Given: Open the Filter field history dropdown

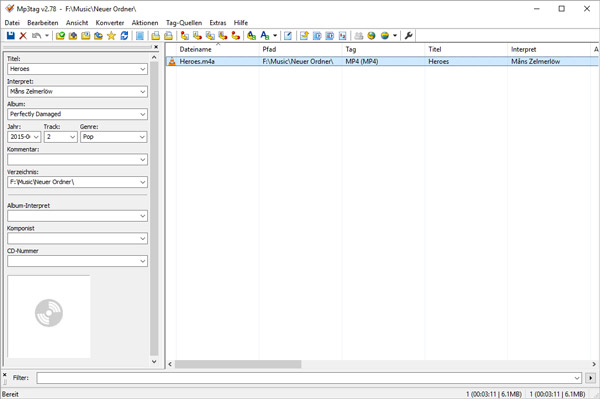Looking at the screenshot, I should click(x=577, y=378).
